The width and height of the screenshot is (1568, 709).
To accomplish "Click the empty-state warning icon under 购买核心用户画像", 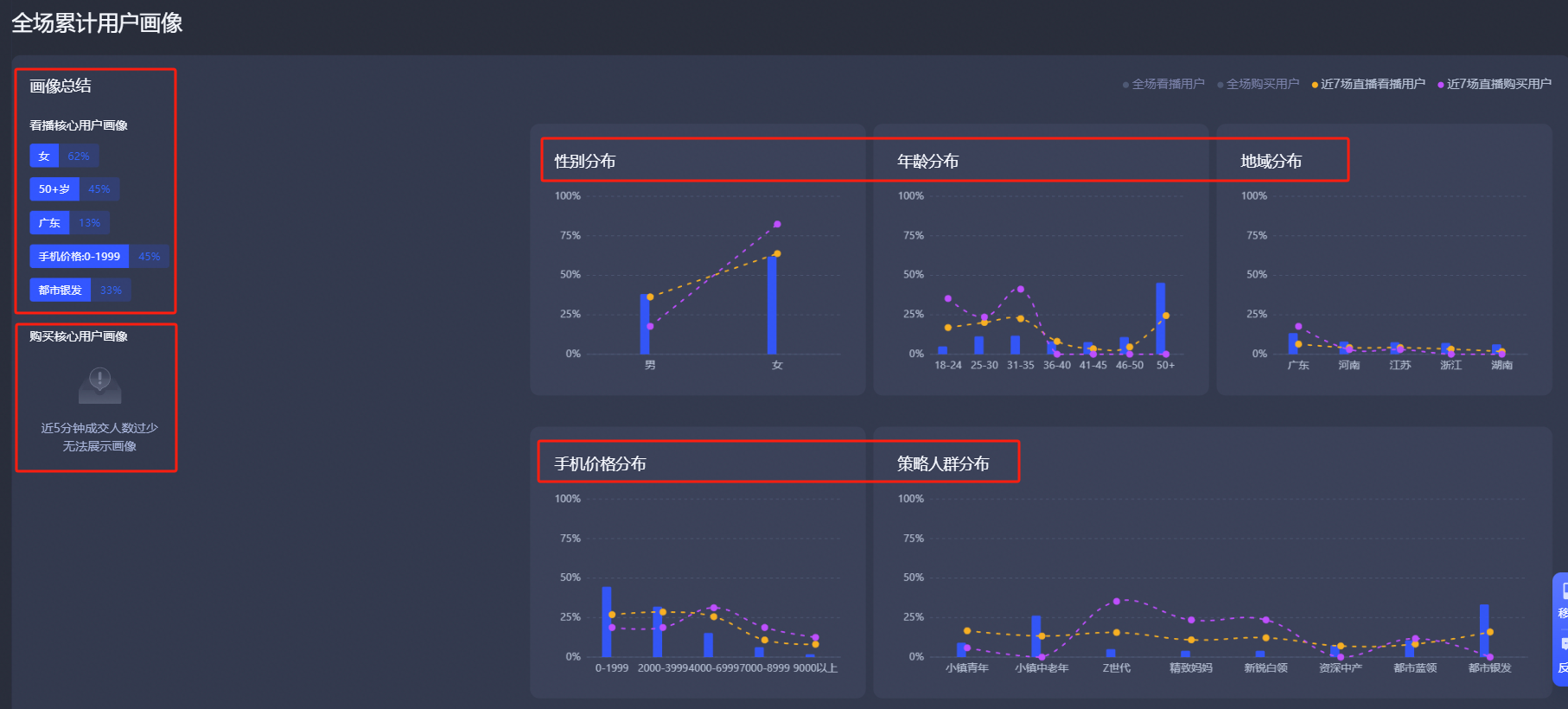I will (x=100, y=385).
